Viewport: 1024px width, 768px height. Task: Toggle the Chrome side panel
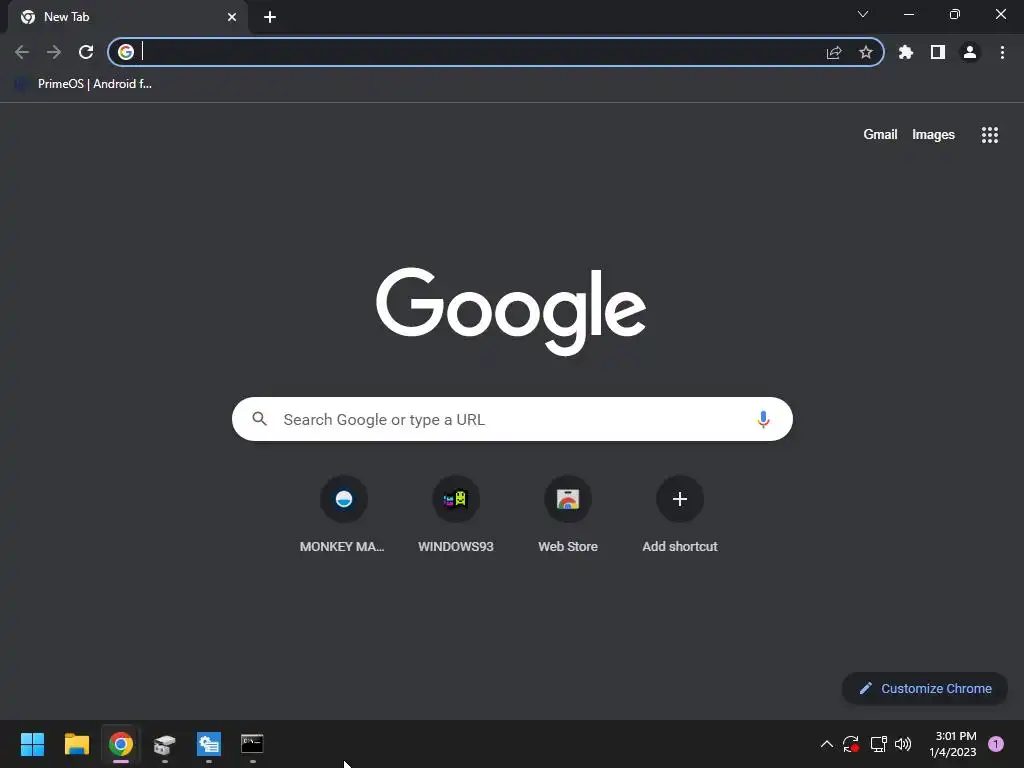point(938,52)
